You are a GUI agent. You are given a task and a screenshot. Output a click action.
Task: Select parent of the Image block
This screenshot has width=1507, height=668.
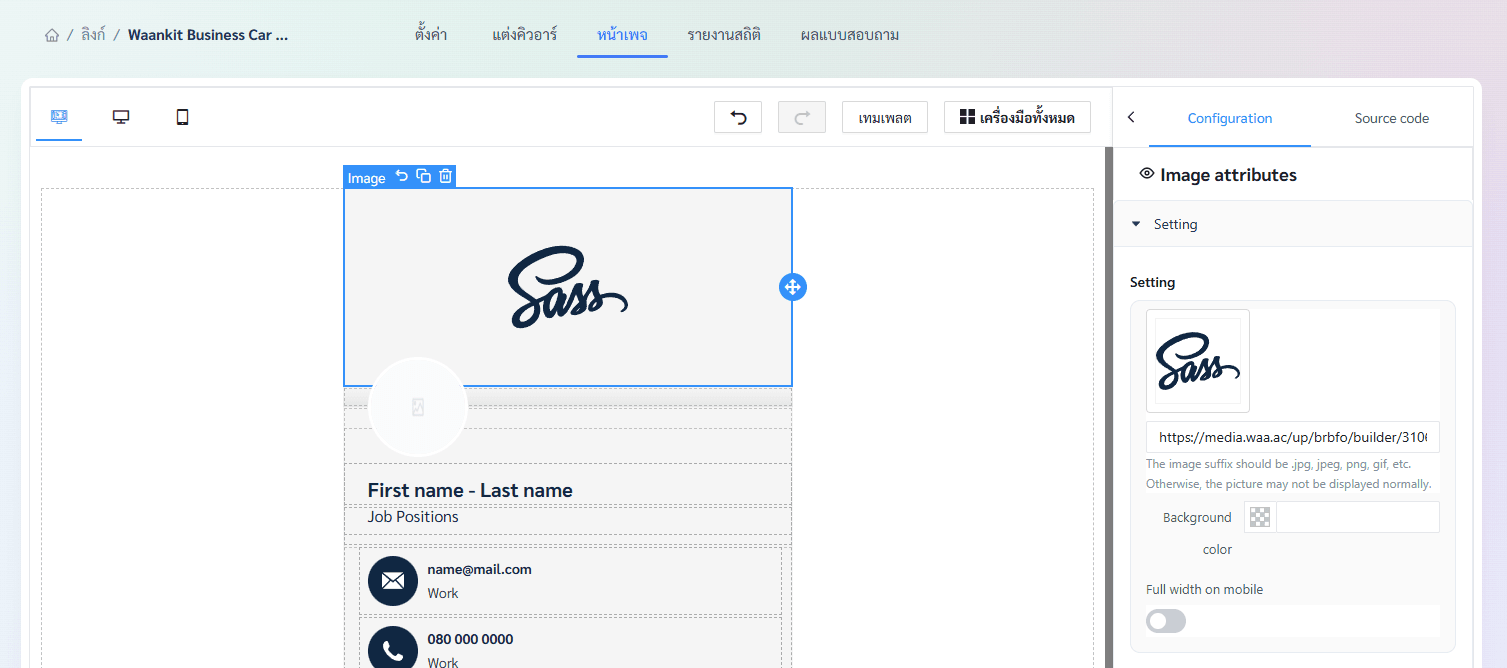pos(402,176)
